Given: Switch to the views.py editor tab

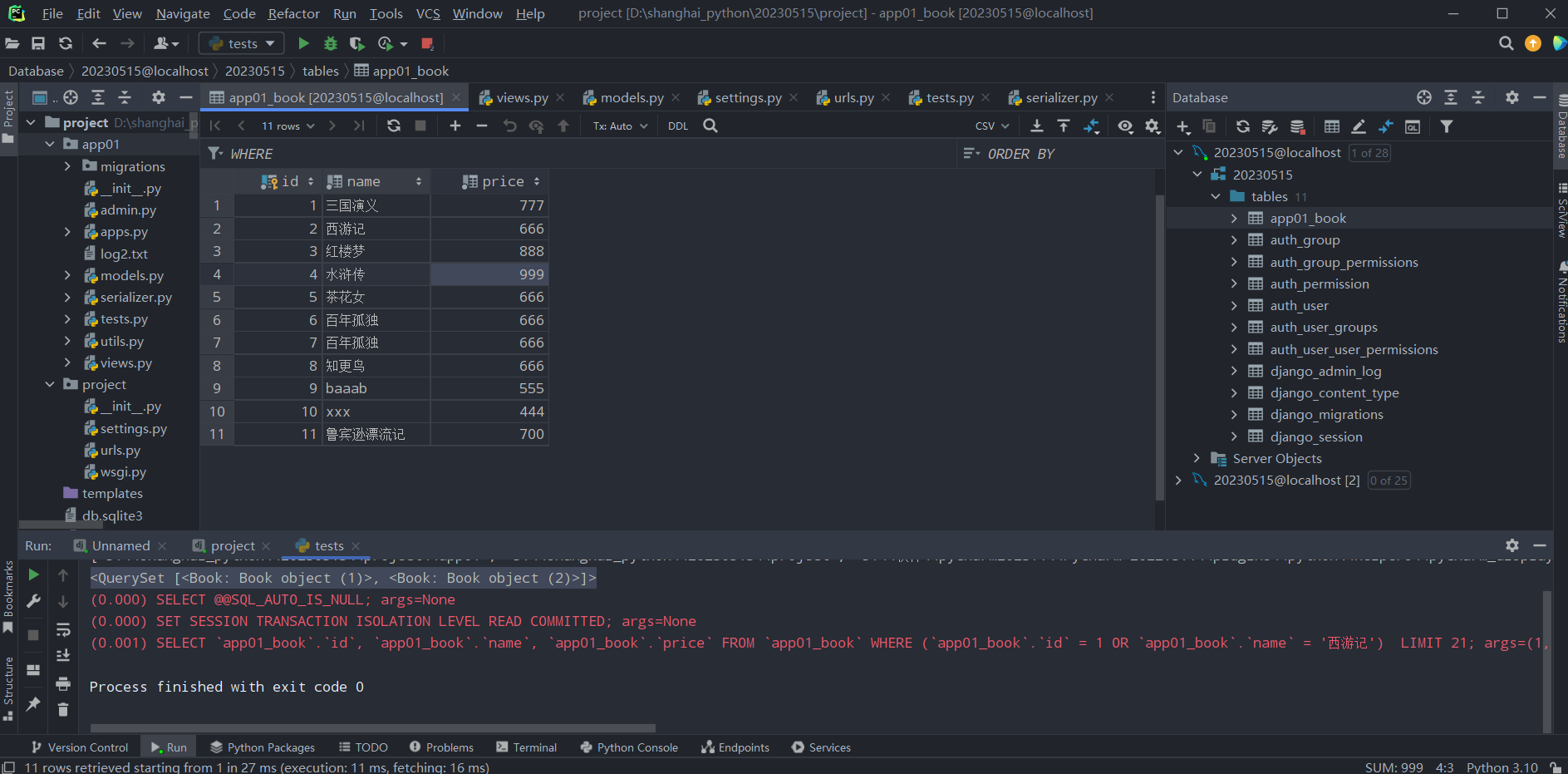Looking at the screenshot, I should pos(522,97).
